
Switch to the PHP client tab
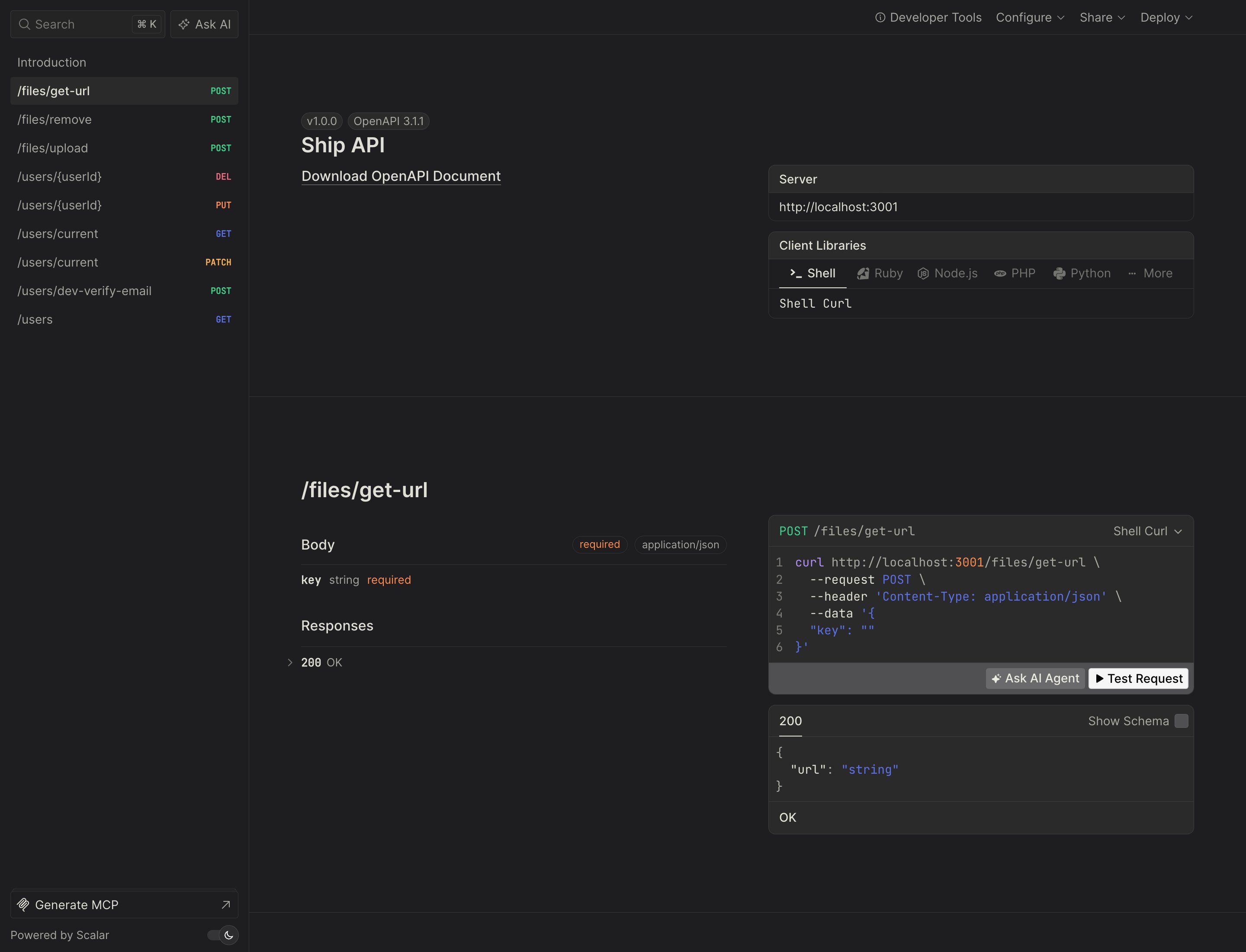[1015, 273]
